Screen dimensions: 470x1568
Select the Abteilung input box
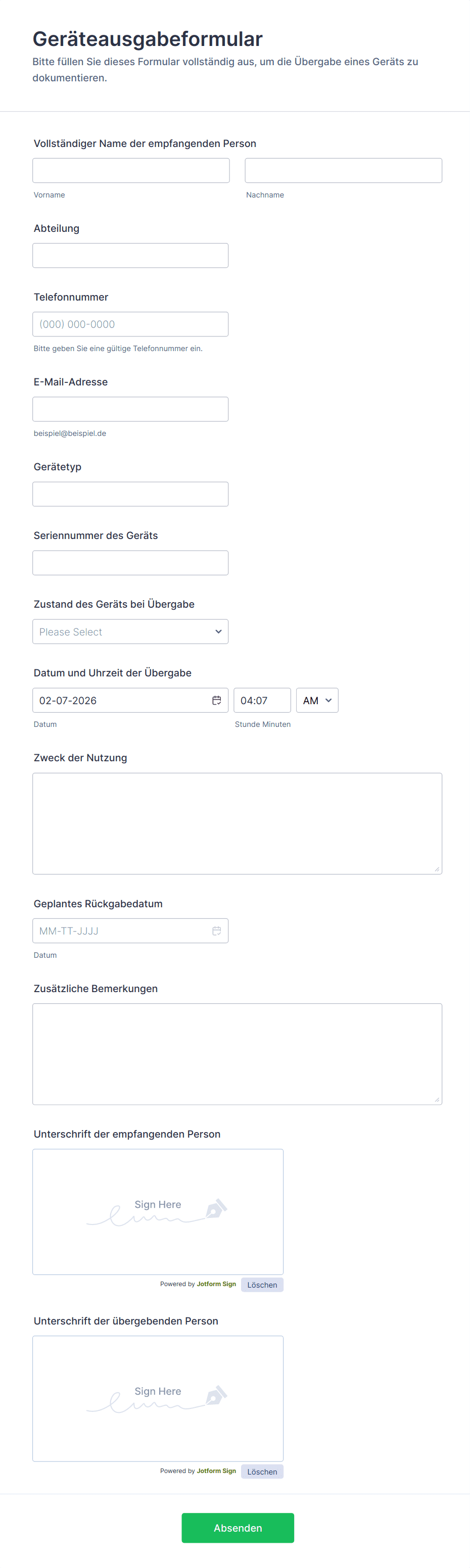130,256
